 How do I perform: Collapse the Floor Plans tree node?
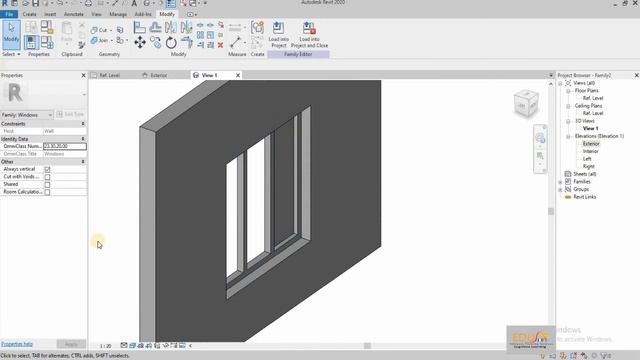568,91
